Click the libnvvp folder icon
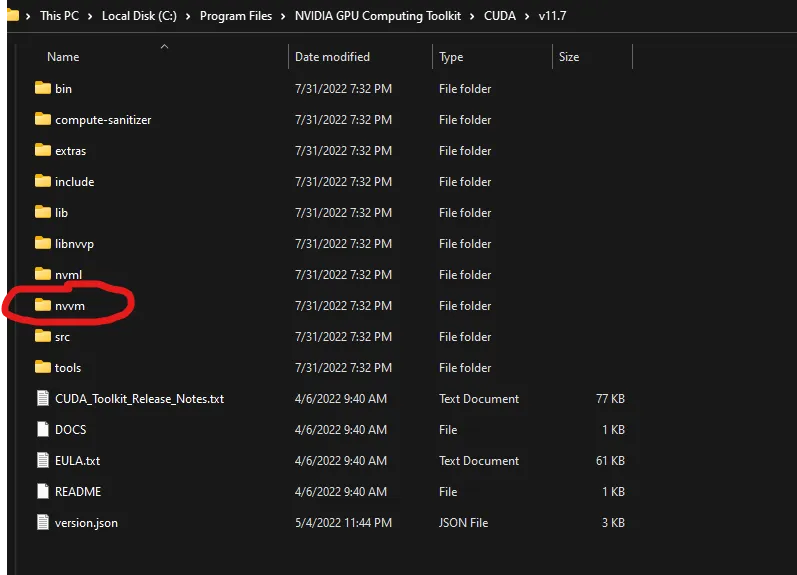The width and height of the screenshot is (797, 575). tap(43, 244)
